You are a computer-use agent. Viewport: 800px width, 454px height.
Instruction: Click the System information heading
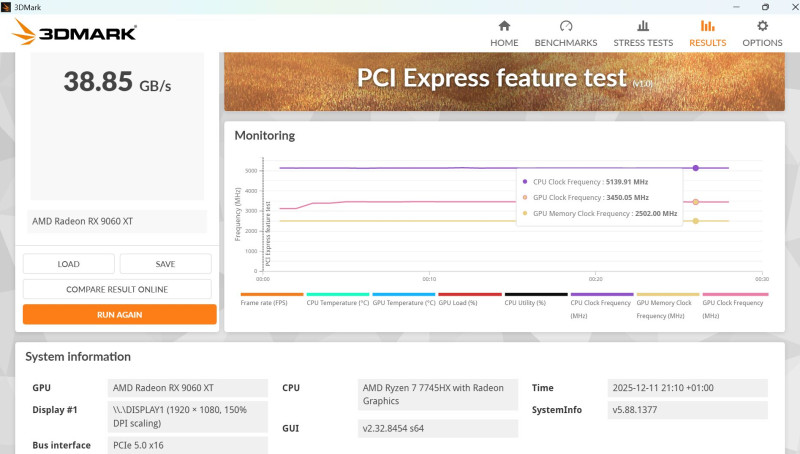(x=78, y=357)
